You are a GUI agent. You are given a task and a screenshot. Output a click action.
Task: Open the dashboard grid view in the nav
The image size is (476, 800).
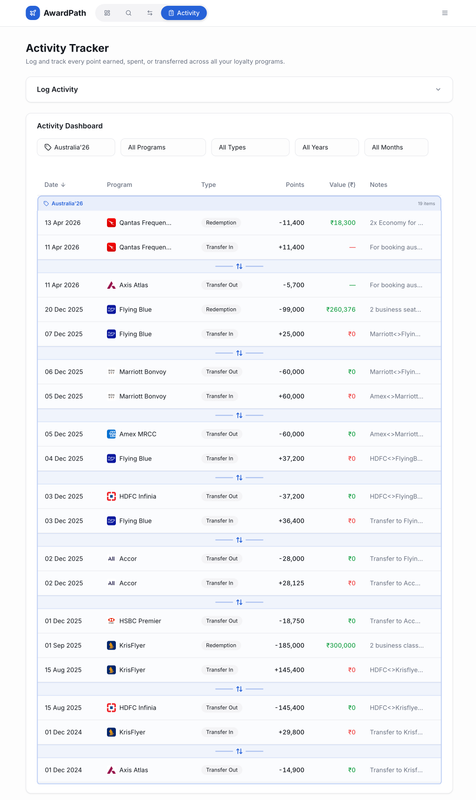(107, 13)
